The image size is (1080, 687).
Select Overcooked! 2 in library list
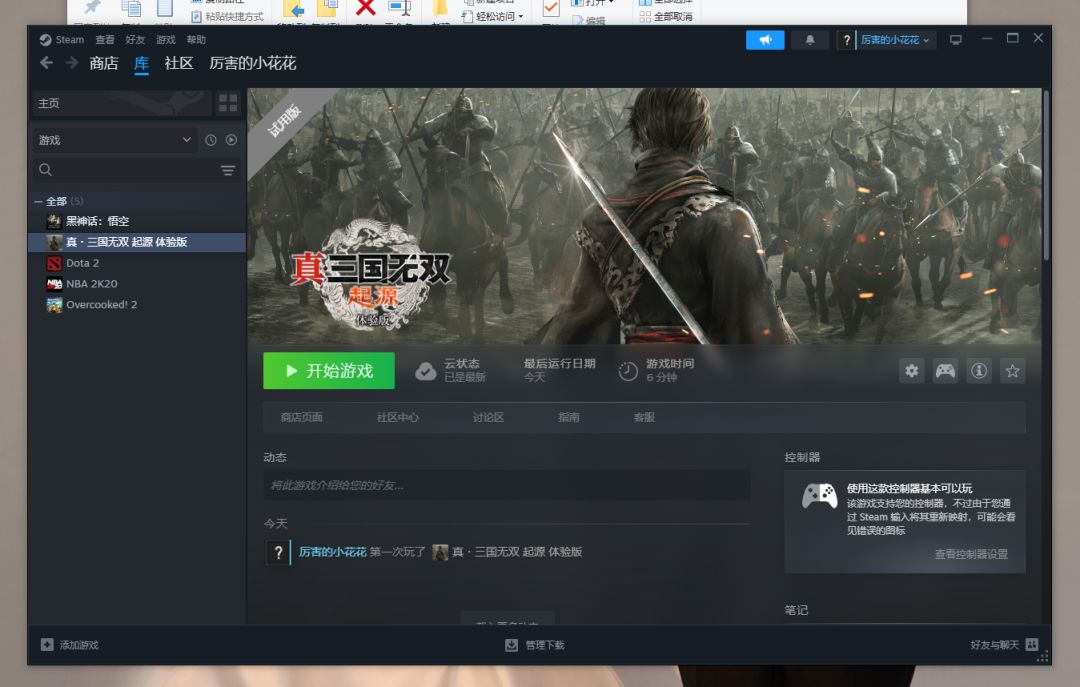[x=137, y=305]
